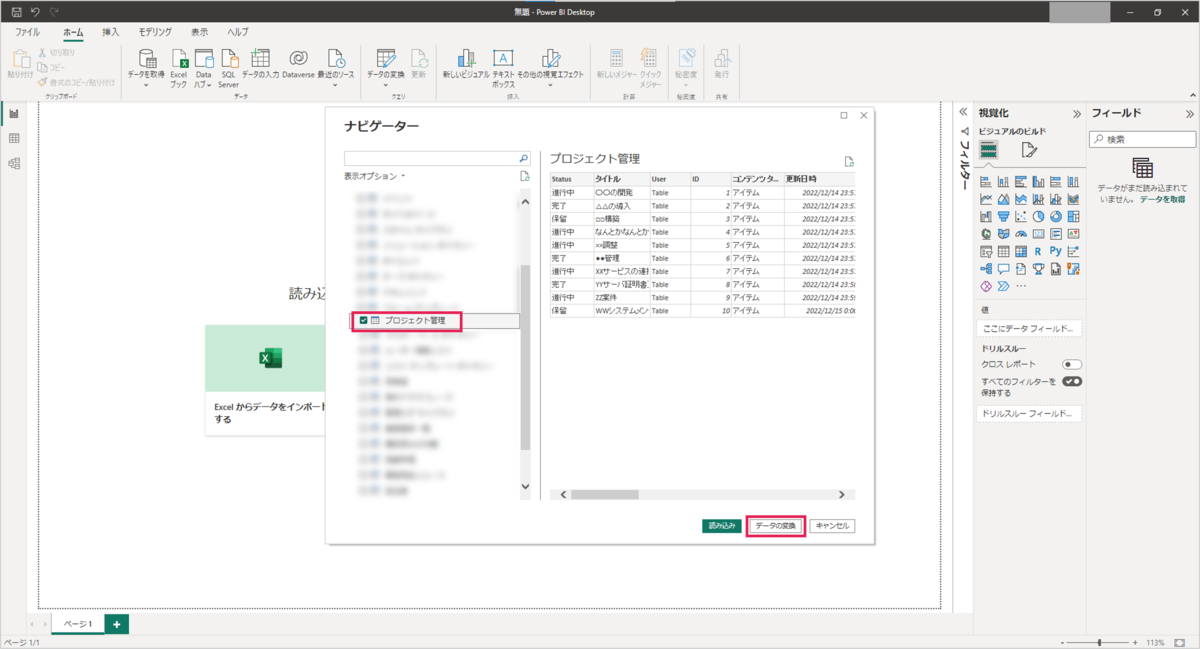
Task: Click the Status column header
Action: tap(571, 179)
